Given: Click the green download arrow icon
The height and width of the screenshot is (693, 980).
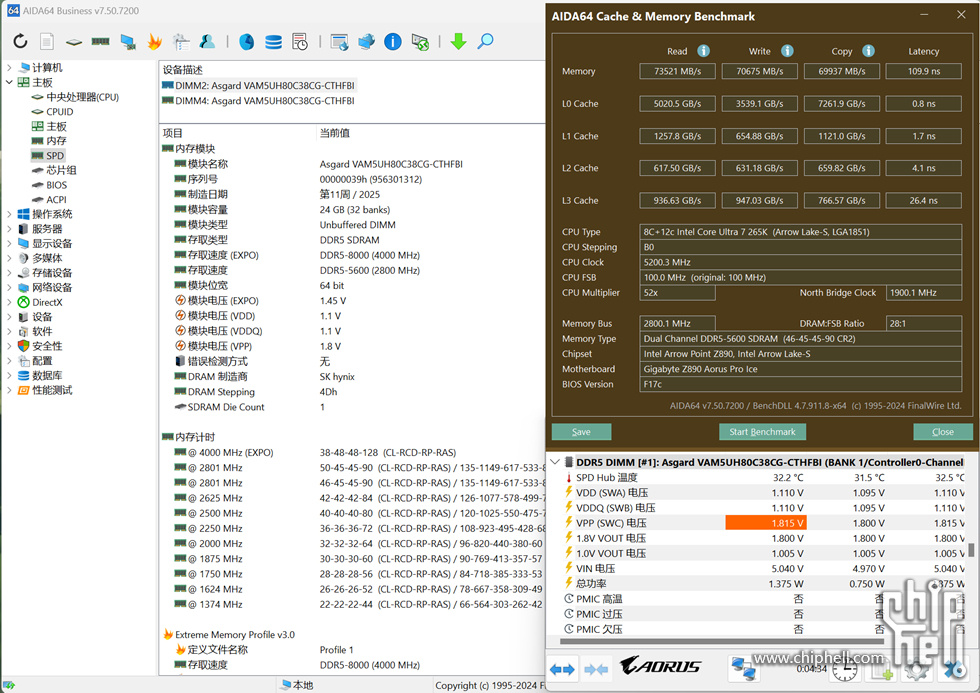Looking at the screenshot, I should coord(458,41).
